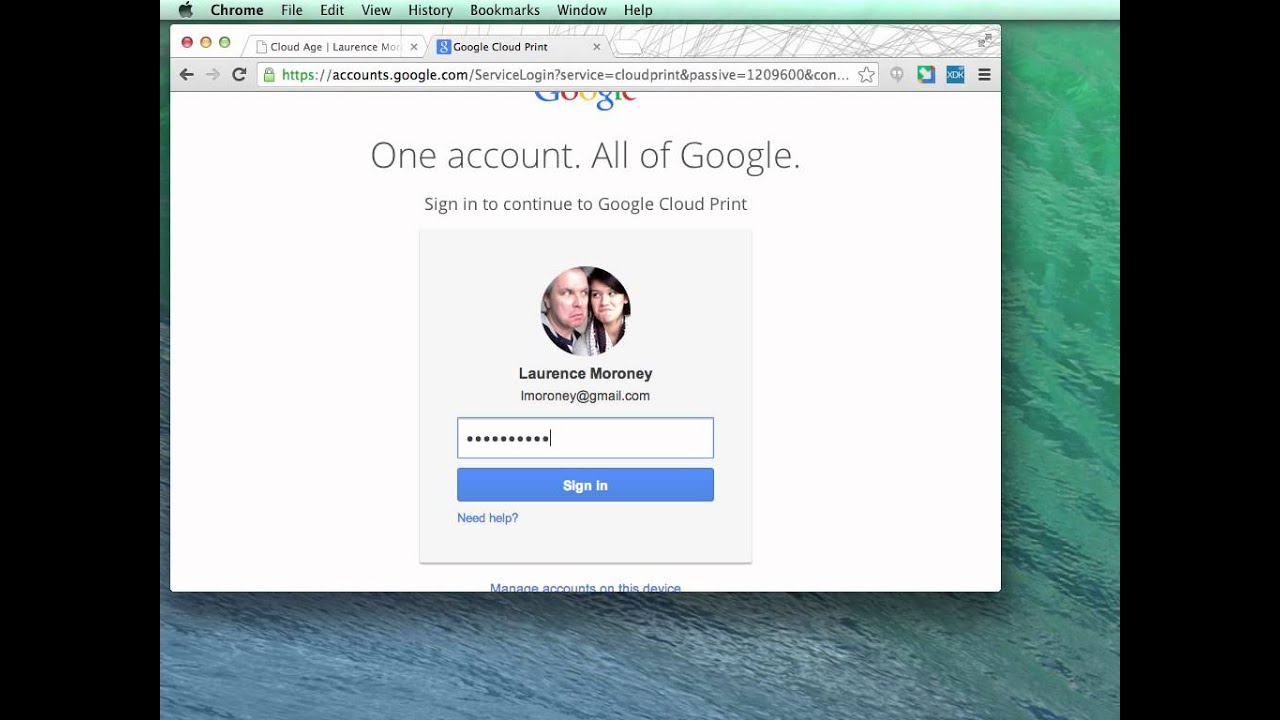Click Manage accounts on this device link

click(585, 588)
